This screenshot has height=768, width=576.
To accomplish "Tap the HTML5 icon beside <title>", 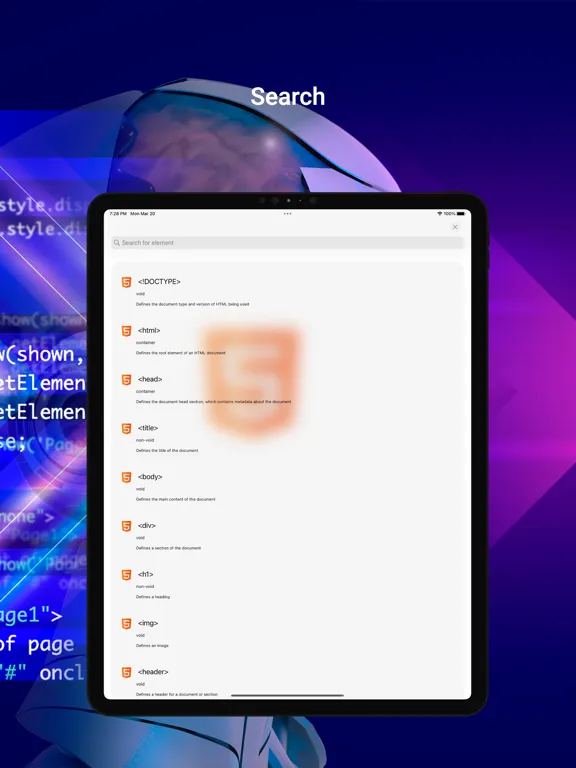I will [x=126, y=429].
